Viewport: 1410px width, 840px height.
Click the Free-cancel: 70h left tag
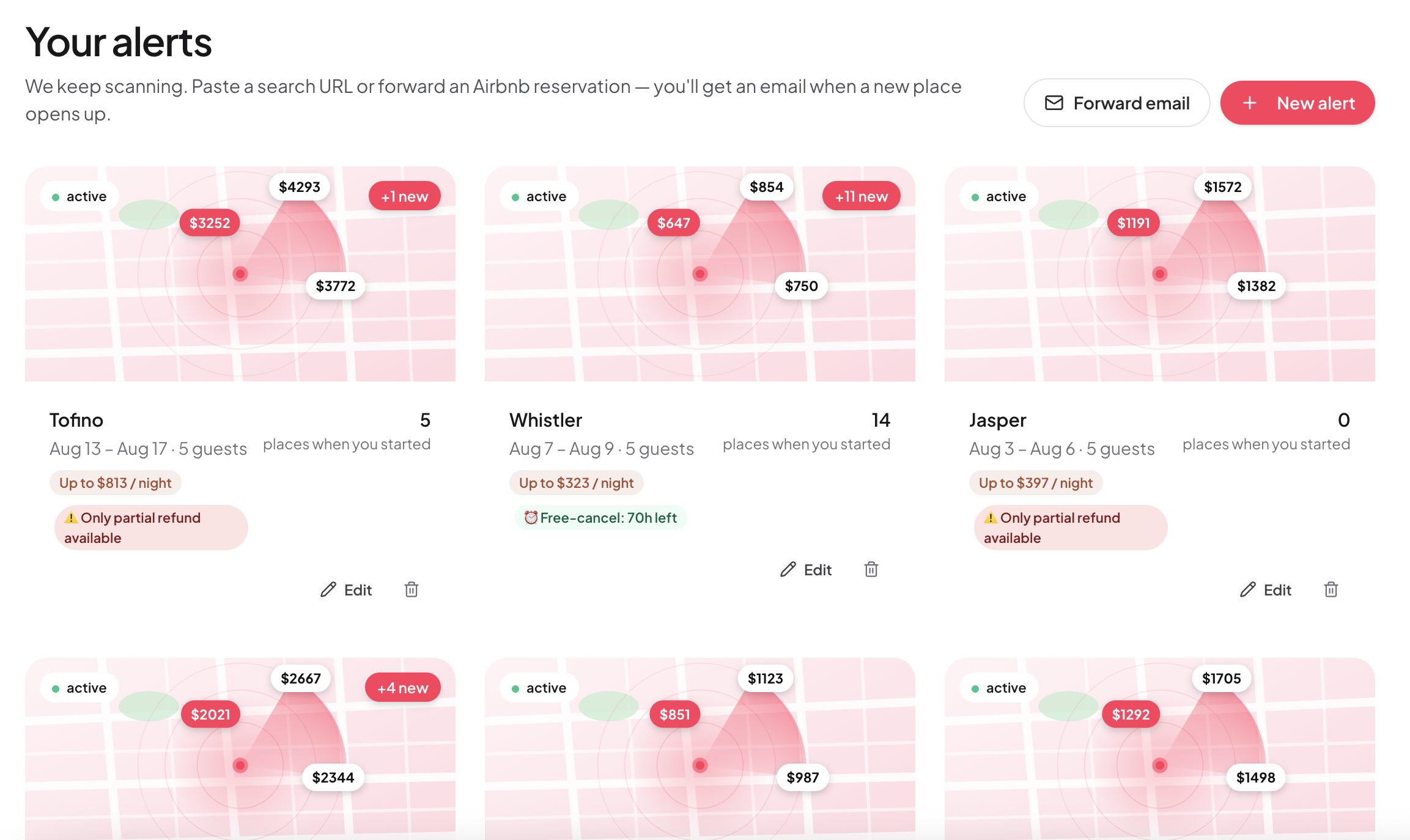pos(600,518)
